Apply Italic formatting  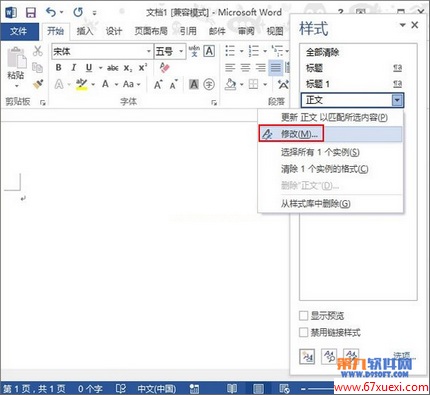coord(74,68)
